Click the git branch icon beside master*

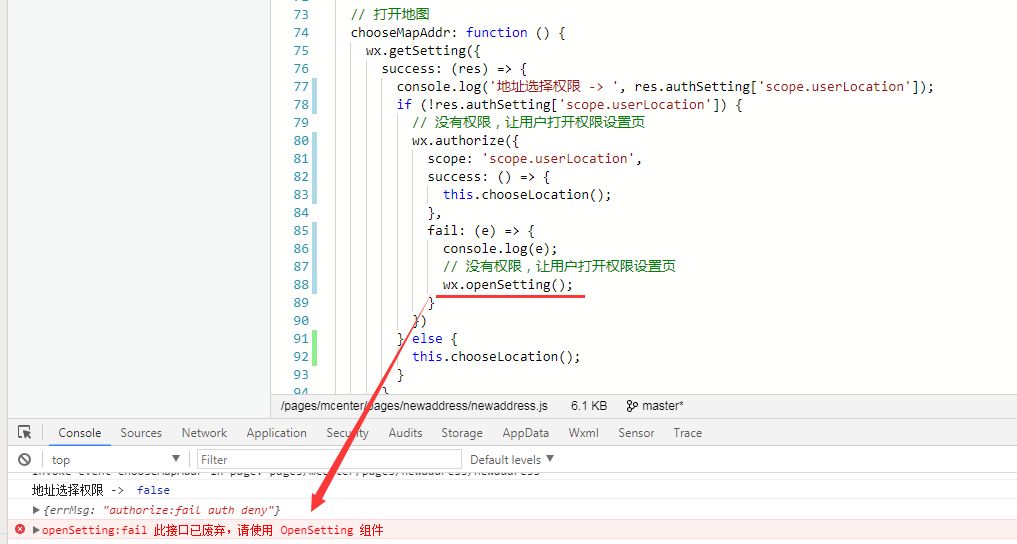(632, 406)
